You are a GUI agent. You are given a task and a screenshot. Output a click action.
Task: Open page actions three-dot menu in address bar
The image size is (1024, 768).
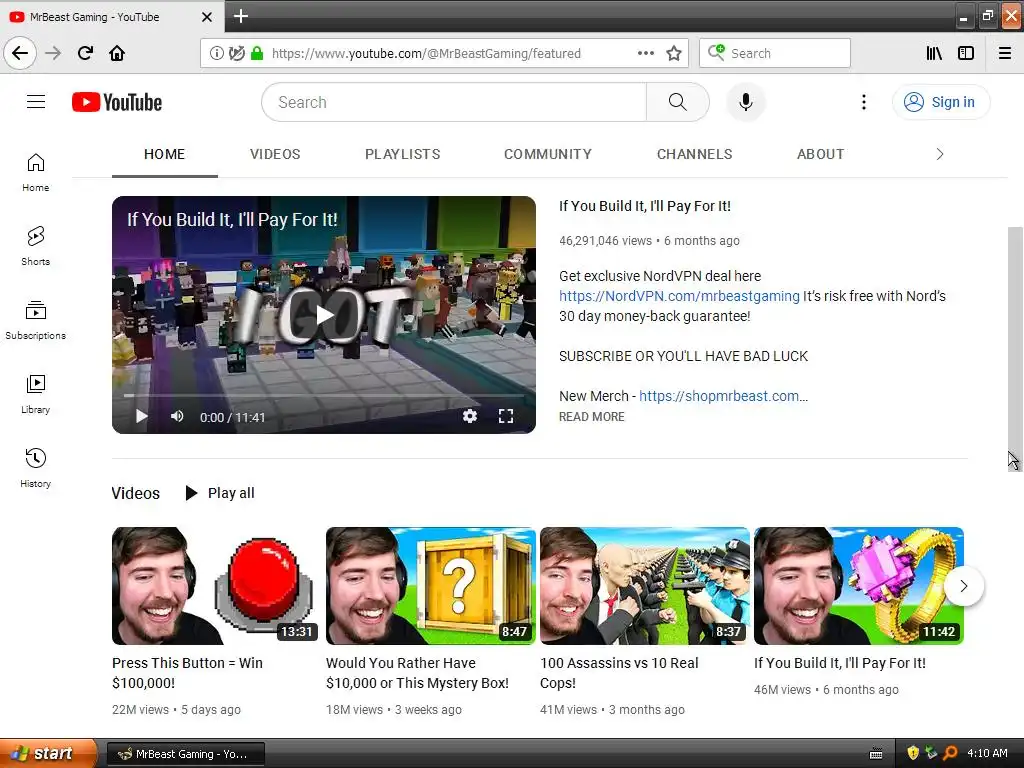(645, 54)
